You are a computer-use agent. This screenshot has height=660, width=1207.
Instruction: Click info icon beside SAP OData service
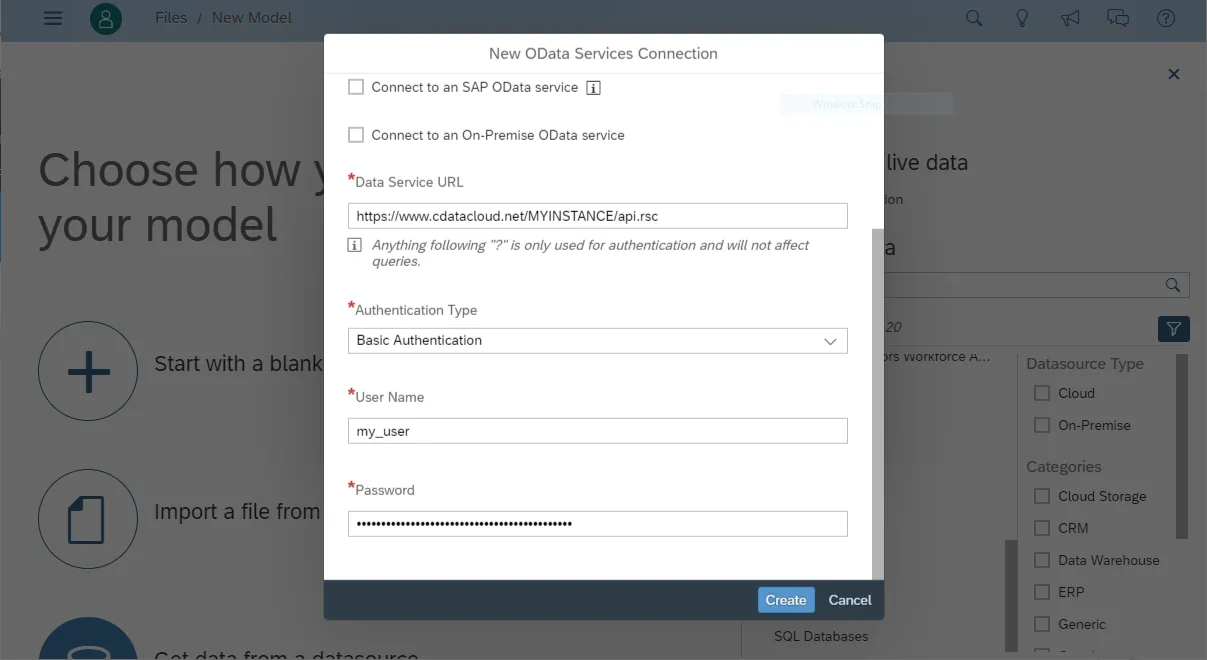(593, 88)
